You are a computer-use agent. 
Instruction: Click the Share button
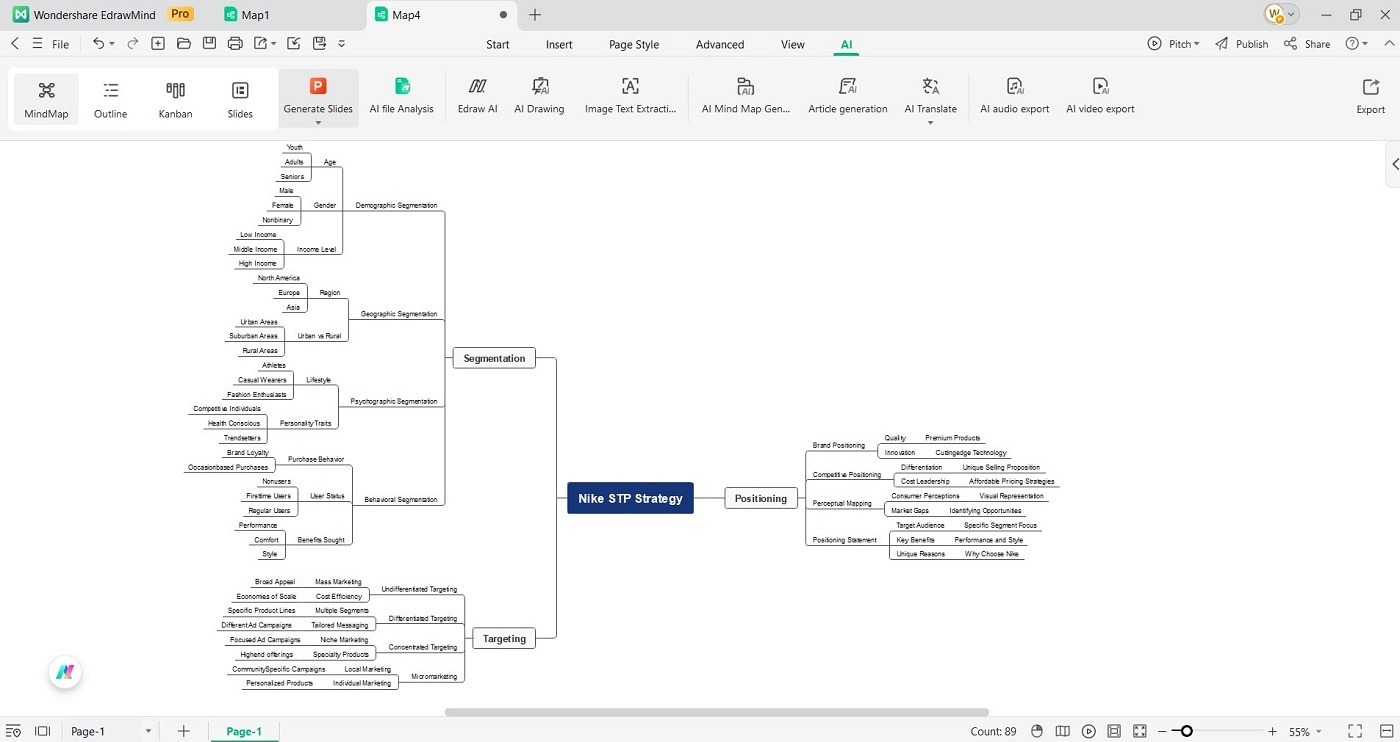pos(1307,44)
